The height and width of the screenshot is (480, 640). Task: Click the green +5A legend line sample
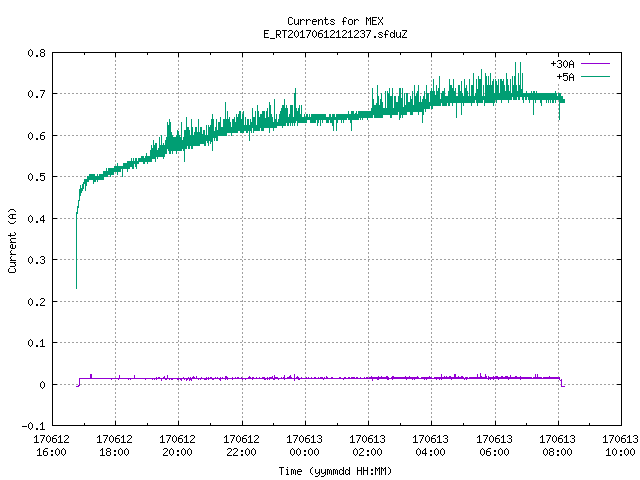(595, 76)
